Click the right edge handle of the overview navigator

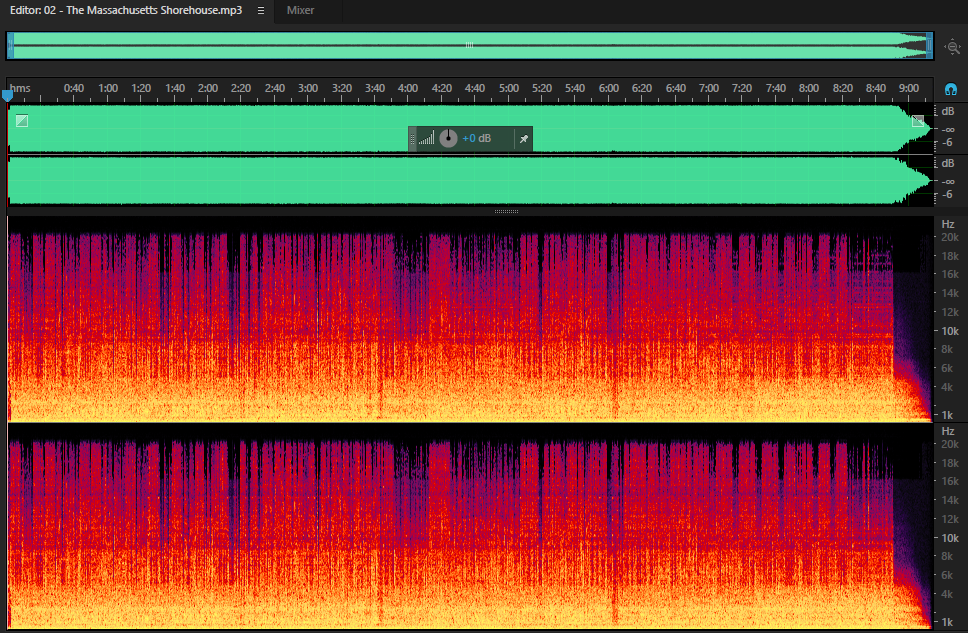[929, 46]
